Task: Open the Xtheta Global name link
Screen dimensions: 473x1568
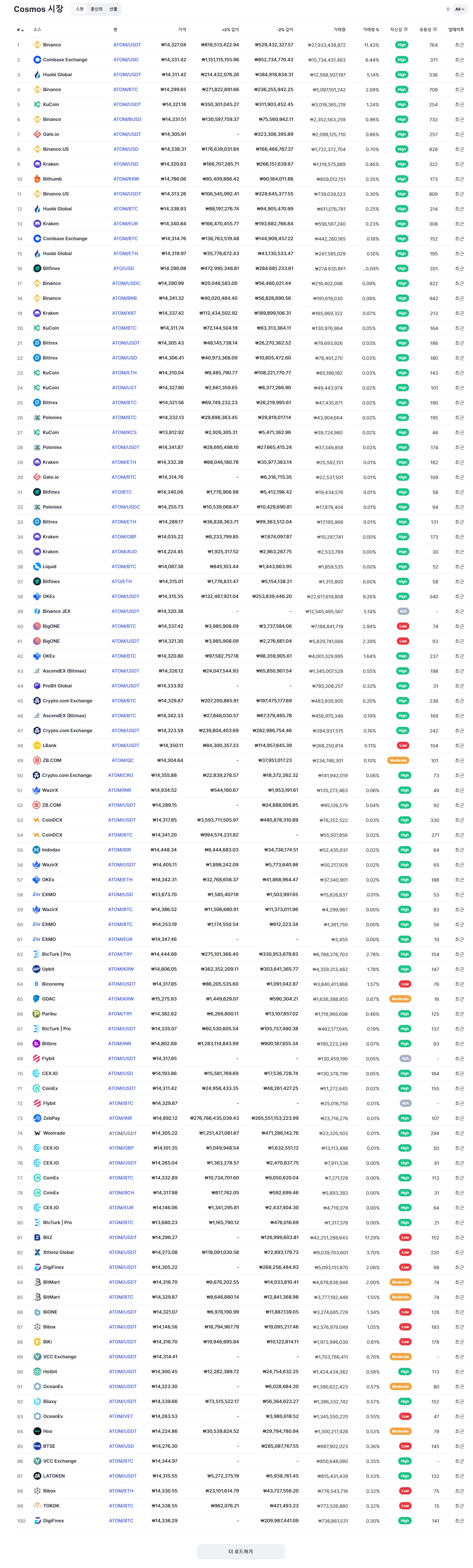Action: pyautogui.click(x=58, y=1253)
